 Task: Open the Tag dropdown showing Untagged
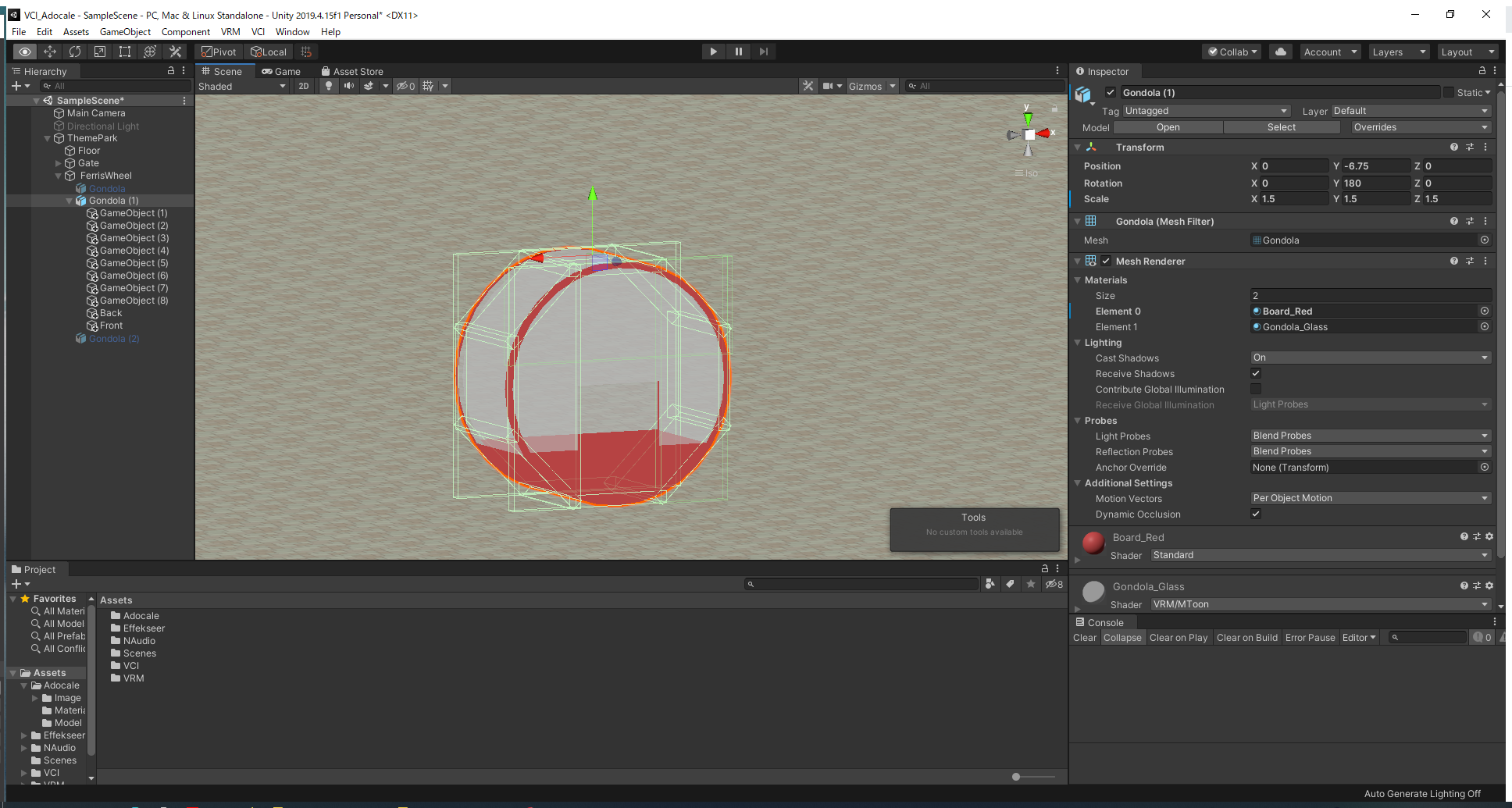click(1207, 111)
